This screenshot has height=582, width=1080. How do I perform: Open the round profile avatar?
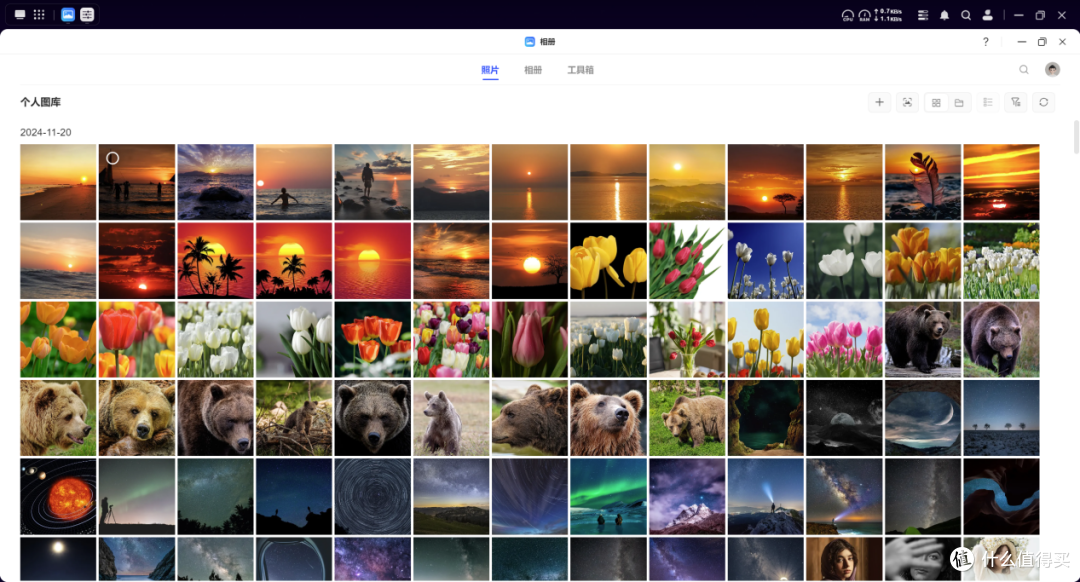(1052, 70)
